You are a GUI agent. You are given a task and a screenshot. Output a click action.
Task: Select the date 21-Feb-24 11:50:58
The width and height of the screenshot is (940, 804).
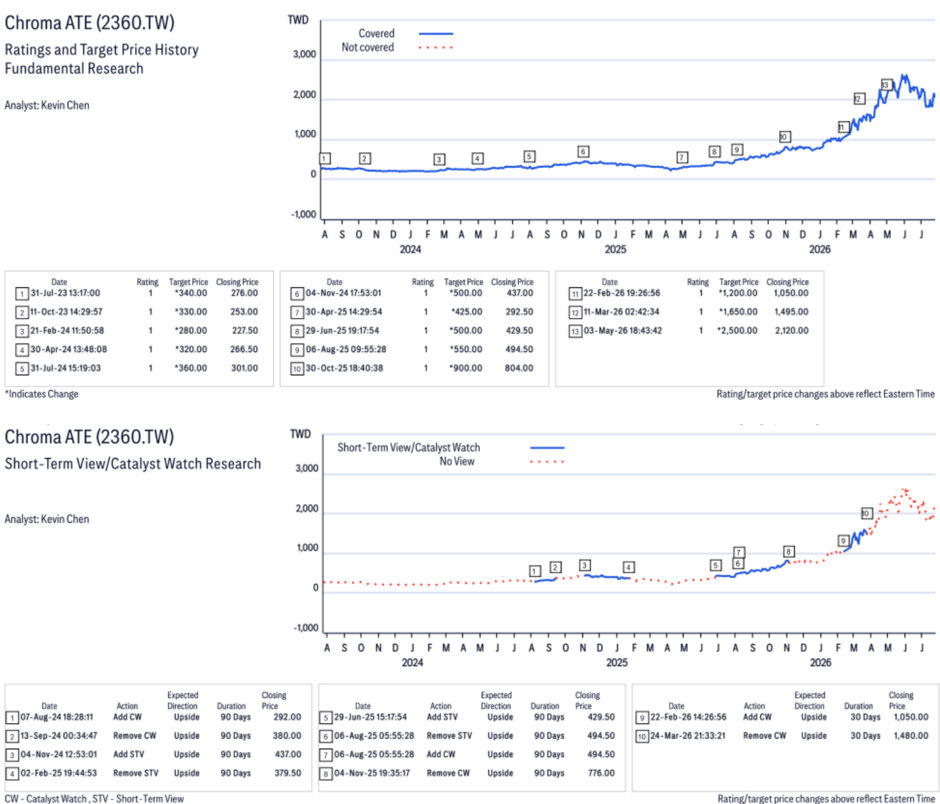pyautogui.click(x=67, y=330)
